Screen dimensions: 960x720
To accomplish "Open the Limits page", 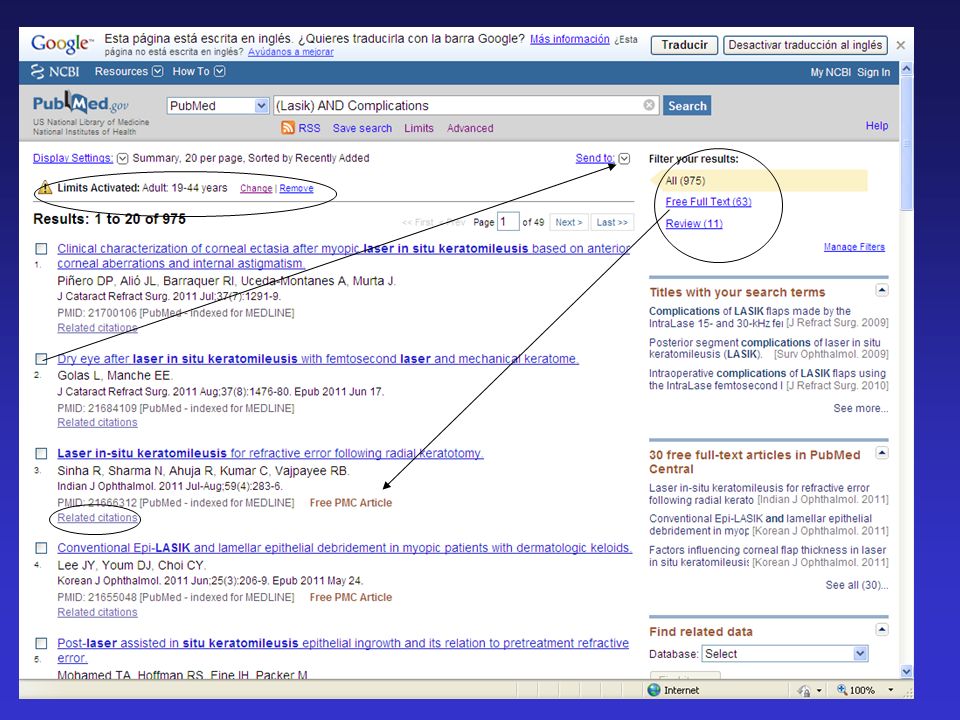I will pos(419,128).
